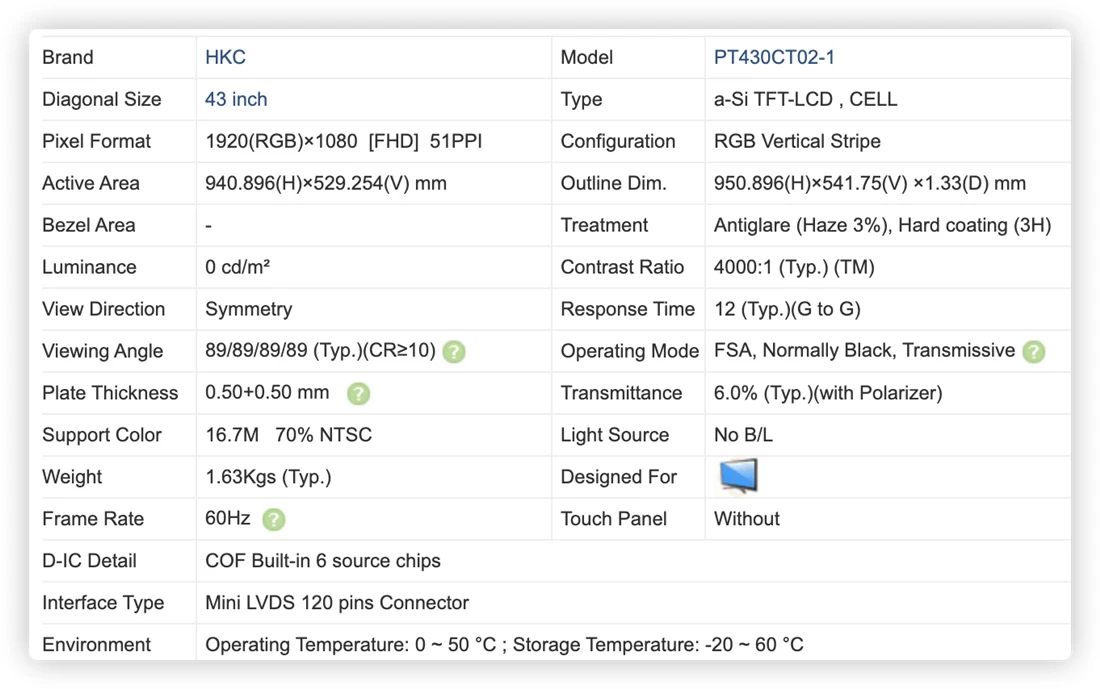This screenshot has width=1100, height=689.
Task: Click help icon beside Operating Mode value
Action: [x=1033, y=352]
